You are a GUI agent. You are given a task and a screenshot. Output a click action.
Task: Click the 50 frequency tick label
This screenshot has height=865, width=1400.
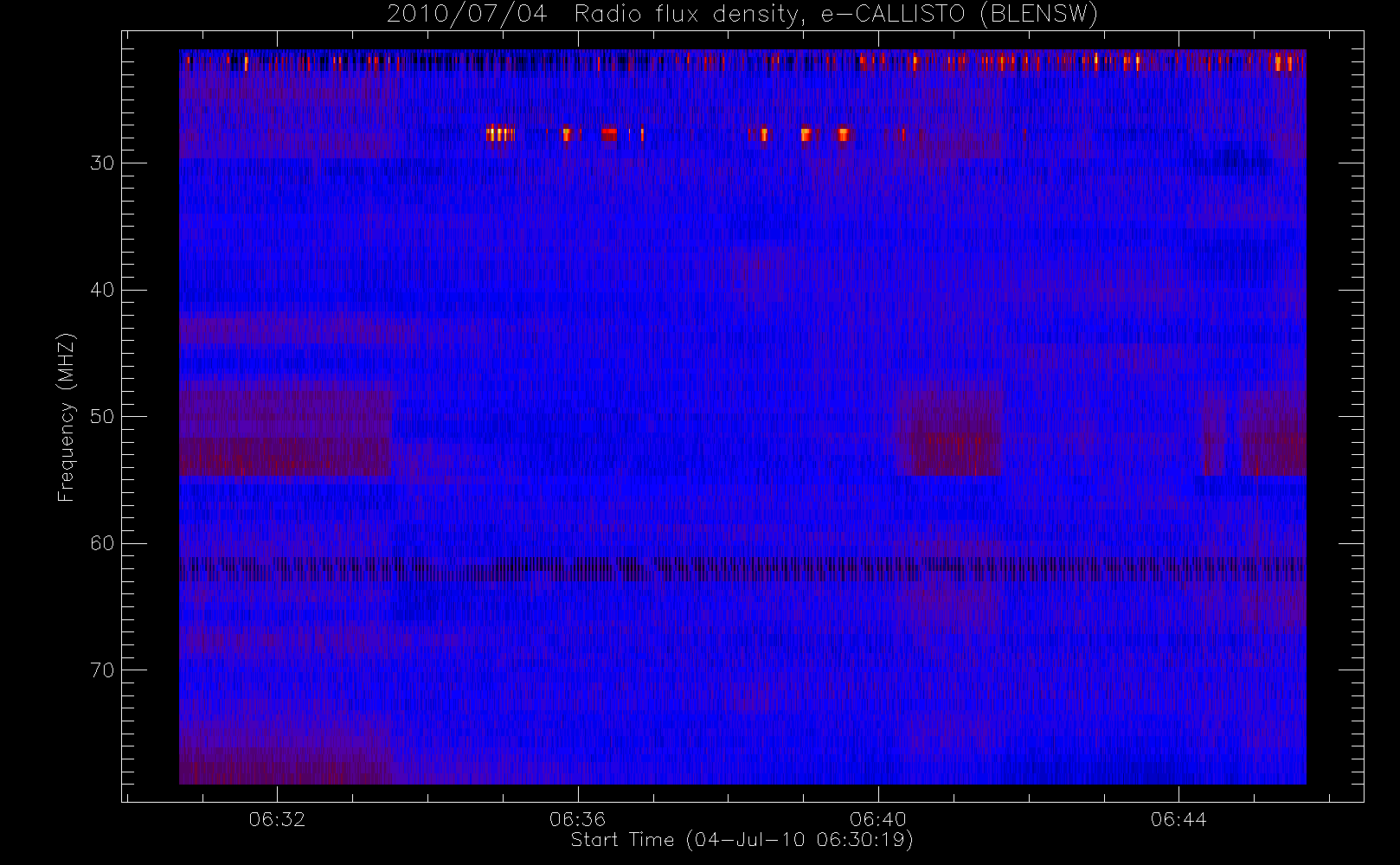tap(102, 417)
